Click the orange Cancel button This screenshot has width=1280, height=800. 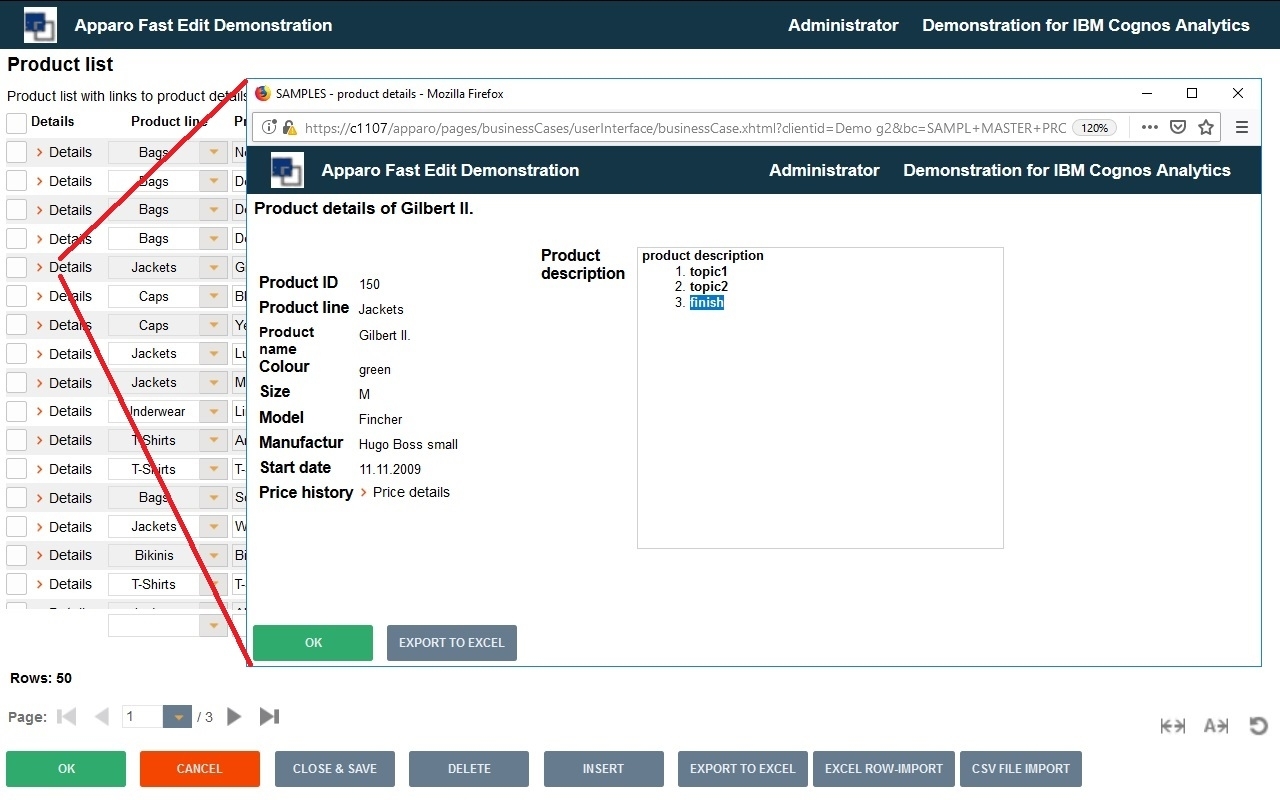200,769
